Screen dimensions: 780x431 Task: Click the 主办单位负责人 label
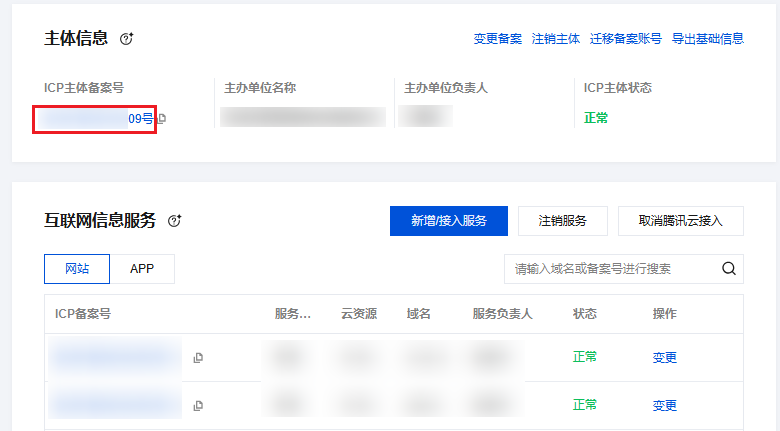446,88
